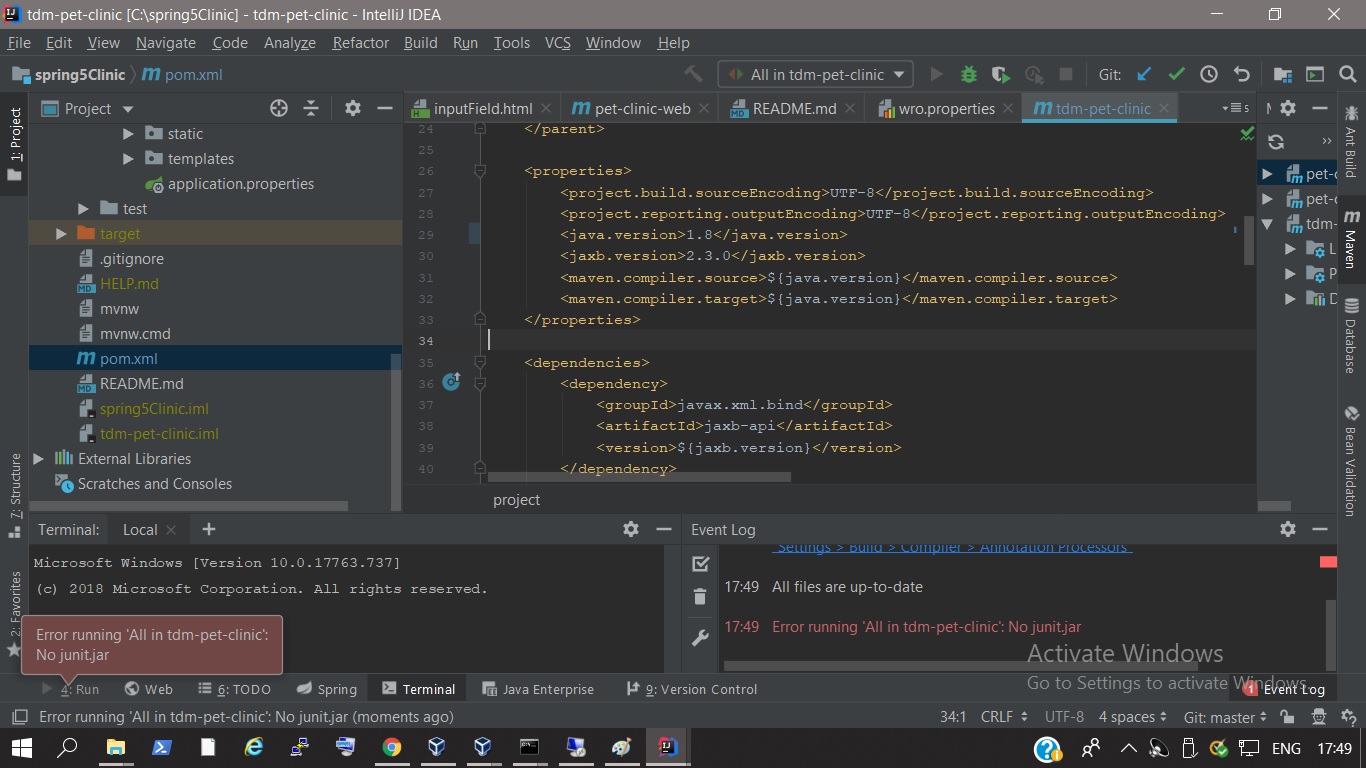This screenshot has height=768, width=1366.
Task: Click the Git Revert undo arrow icon
Action: [x=1242, y=74]
